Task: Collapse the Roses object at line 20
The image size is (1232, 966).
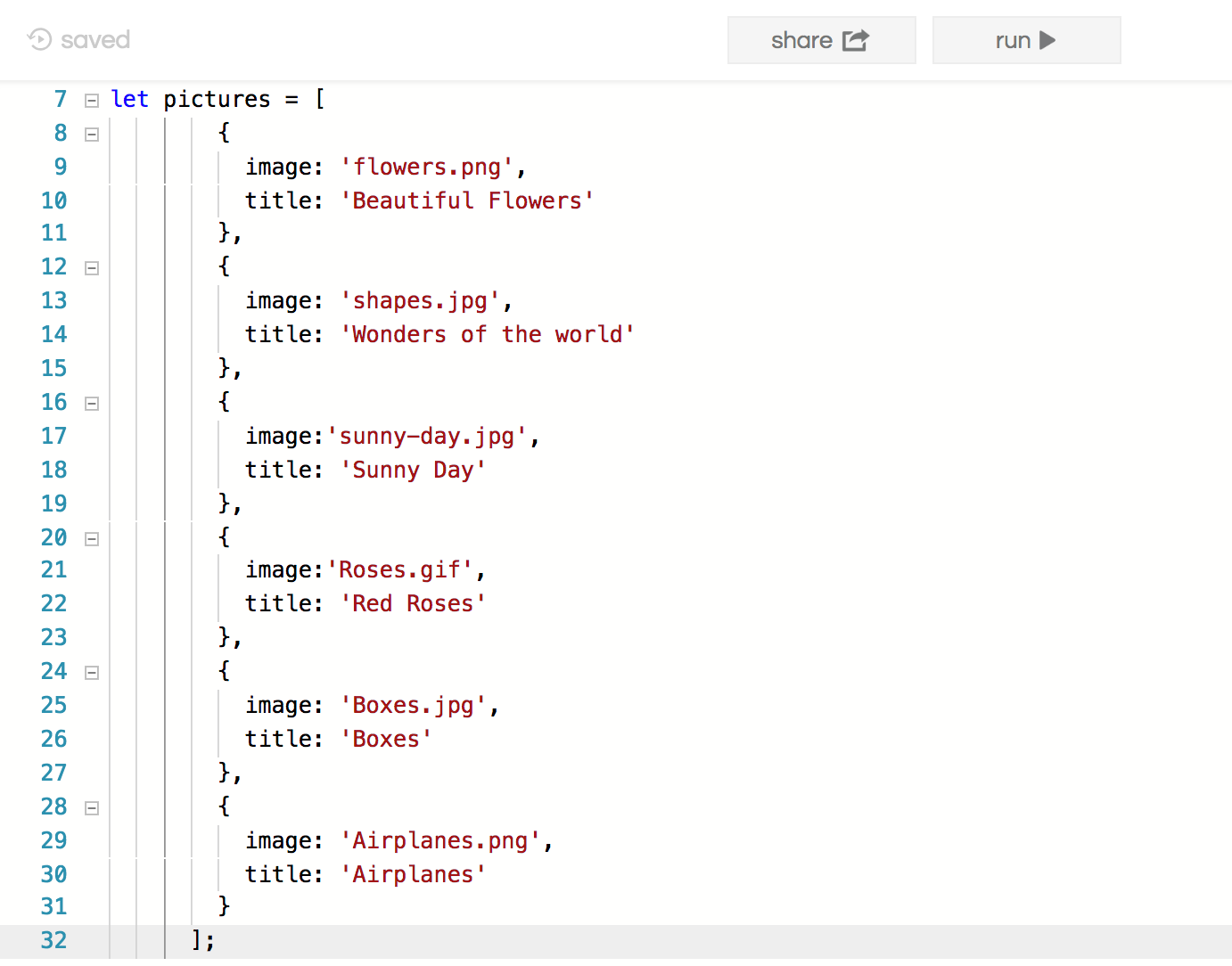Action: (91, 539)
